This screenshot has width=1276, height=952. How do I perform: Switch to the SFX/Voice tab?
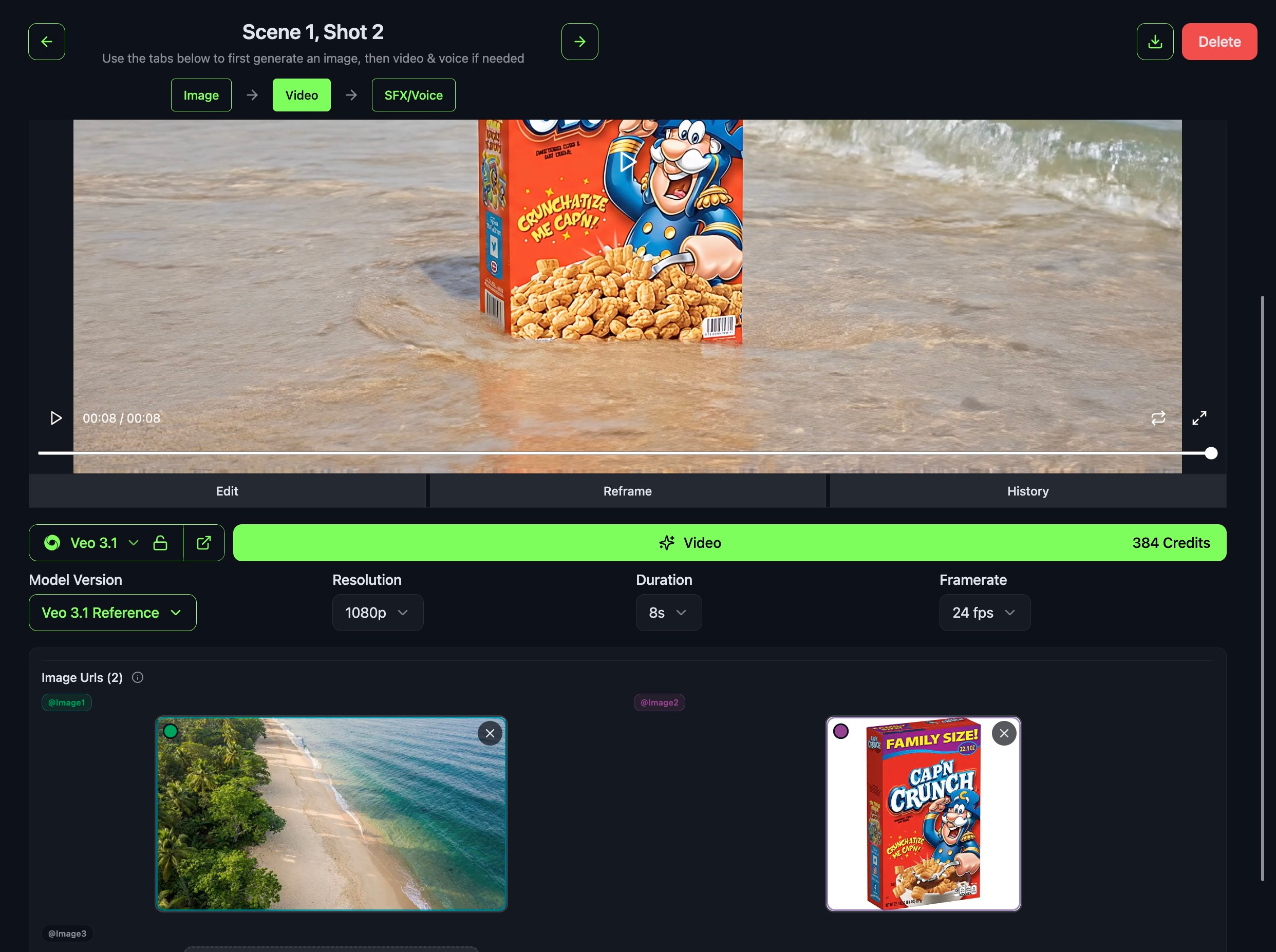click(413, 95)
